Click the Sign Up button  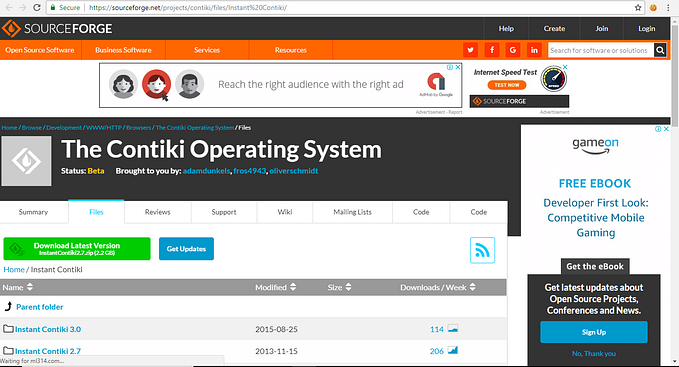[x=594, y=332]
